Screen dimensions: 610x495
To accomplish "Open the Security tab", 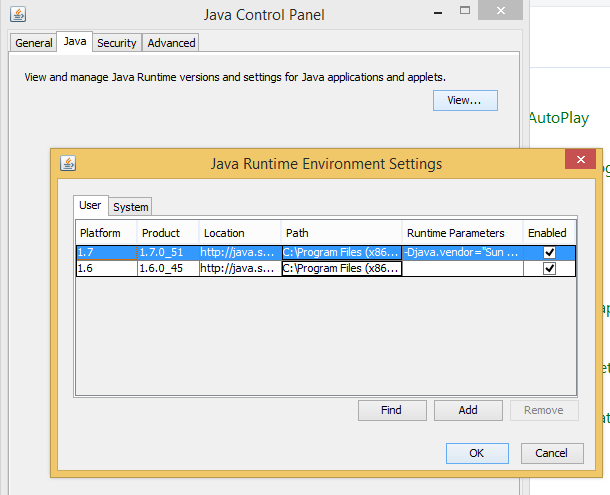I will pos(116,43).
